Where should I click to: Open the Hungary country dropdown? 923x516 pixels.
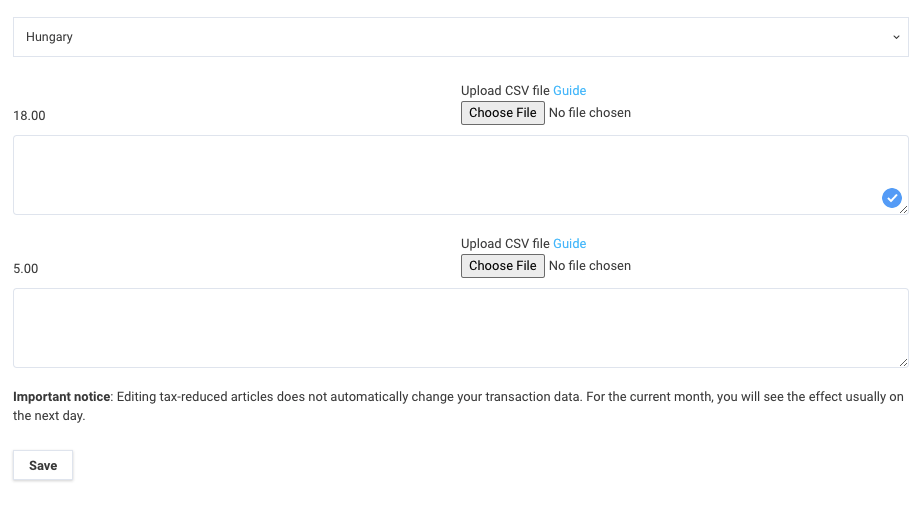pyautogui.click(x=461, y=37)
